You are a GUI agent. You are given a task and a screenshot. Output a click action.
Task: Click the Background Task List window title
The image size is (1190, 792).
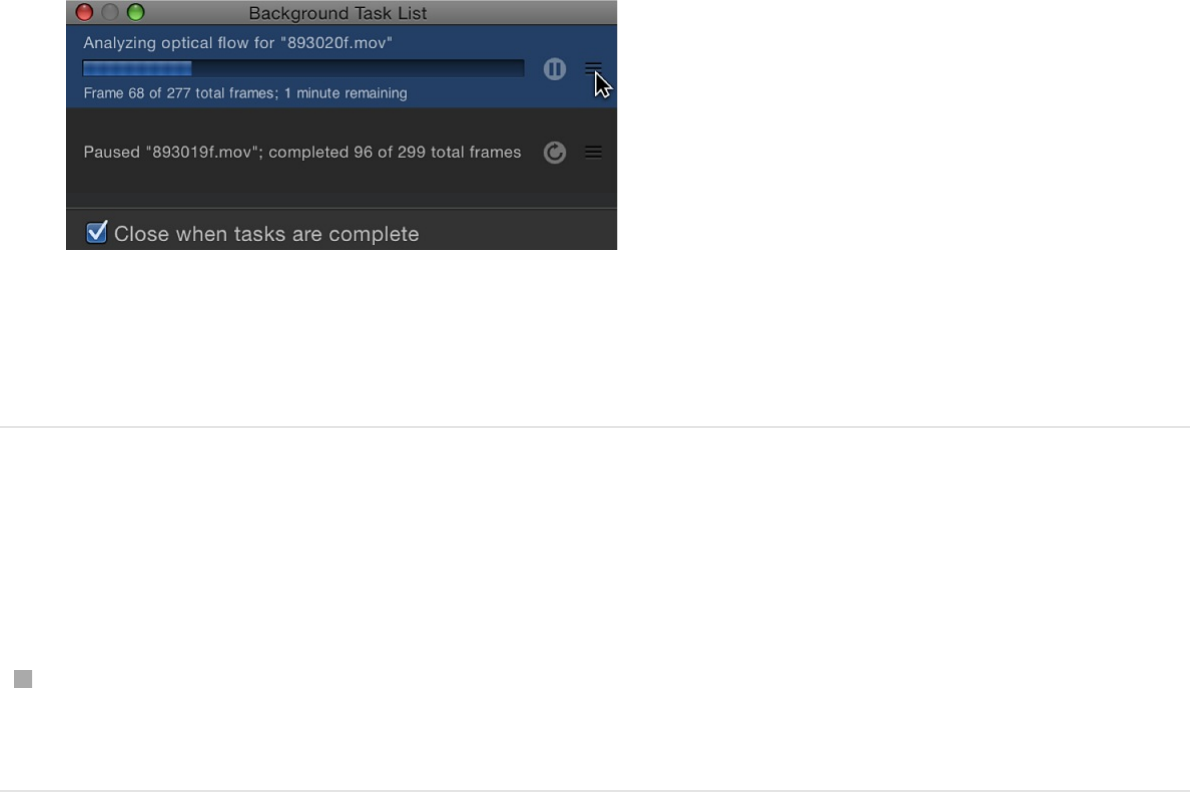click(338, 13)
